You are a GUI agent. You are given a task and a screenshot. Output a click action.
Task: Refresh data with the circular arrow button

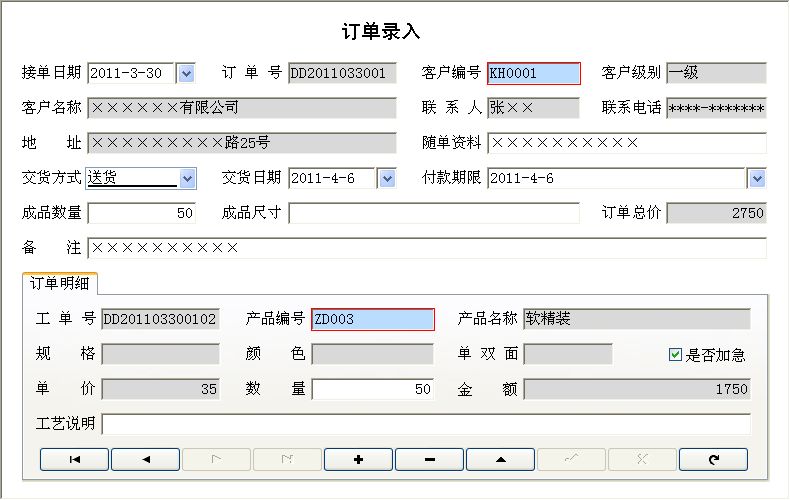point(713,459)
